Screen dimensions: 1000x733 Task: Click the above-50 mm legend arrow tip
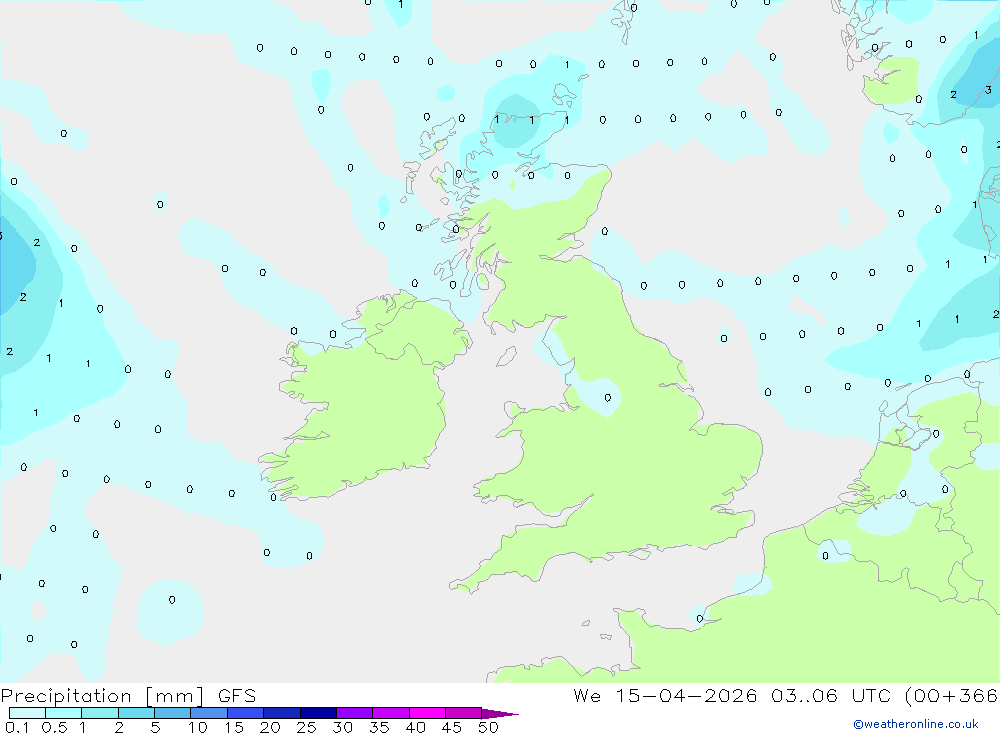[500, 714]
